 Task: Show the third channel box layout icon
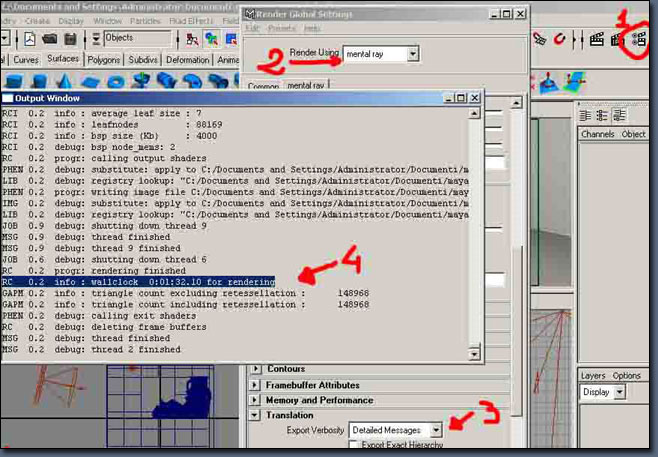pos(619,115)
